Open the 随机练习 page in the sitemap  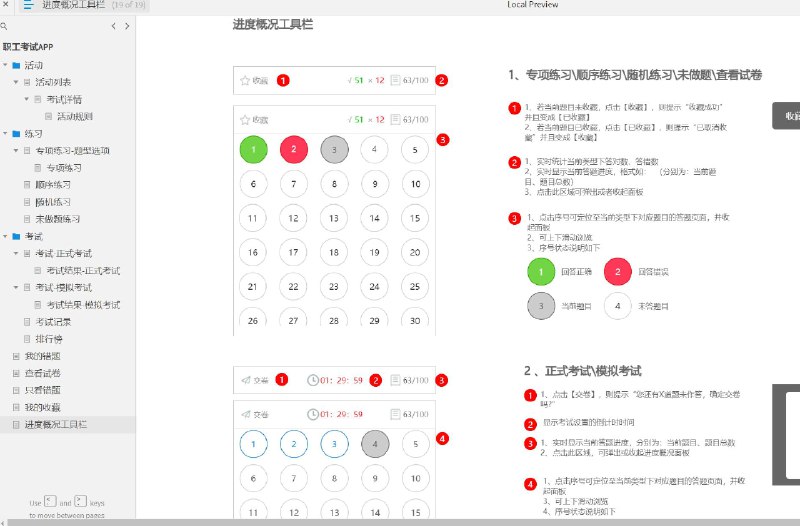[x=53, y=202]
